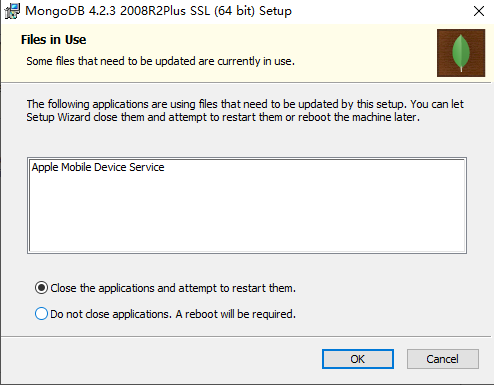This screenshot has height=385, width=494.
Task: Cancel the MongoDB setup dialog
Action: pos(443,359)
